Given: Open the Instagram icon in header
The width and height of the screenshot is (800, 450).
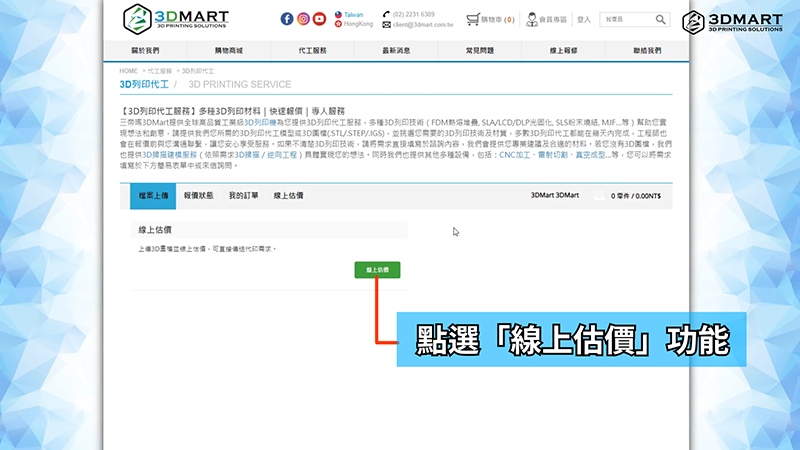Looking at the screenshot, I should [x=303, y=19].
